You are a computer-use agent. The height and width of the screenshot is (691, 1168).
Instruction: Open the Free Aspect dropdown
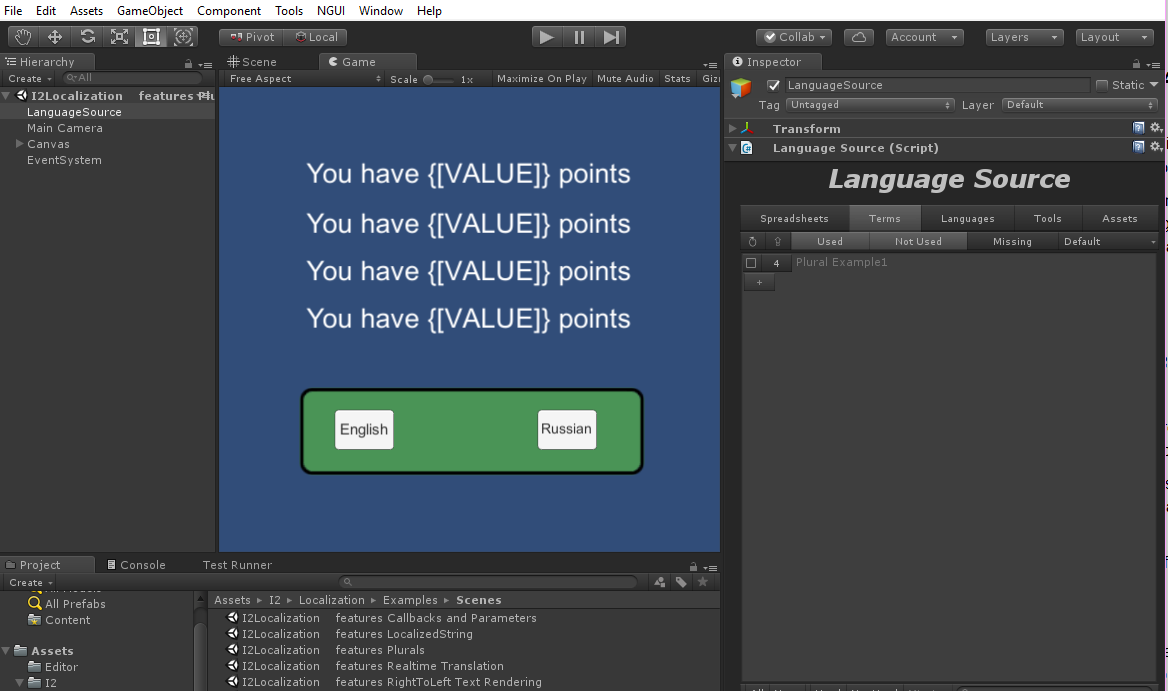(304, 79)
